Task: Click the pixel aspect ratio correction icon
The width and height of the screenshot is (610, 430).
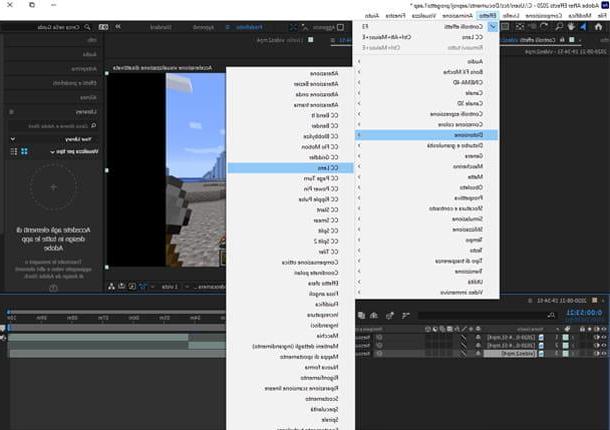Action: (143, 286)
